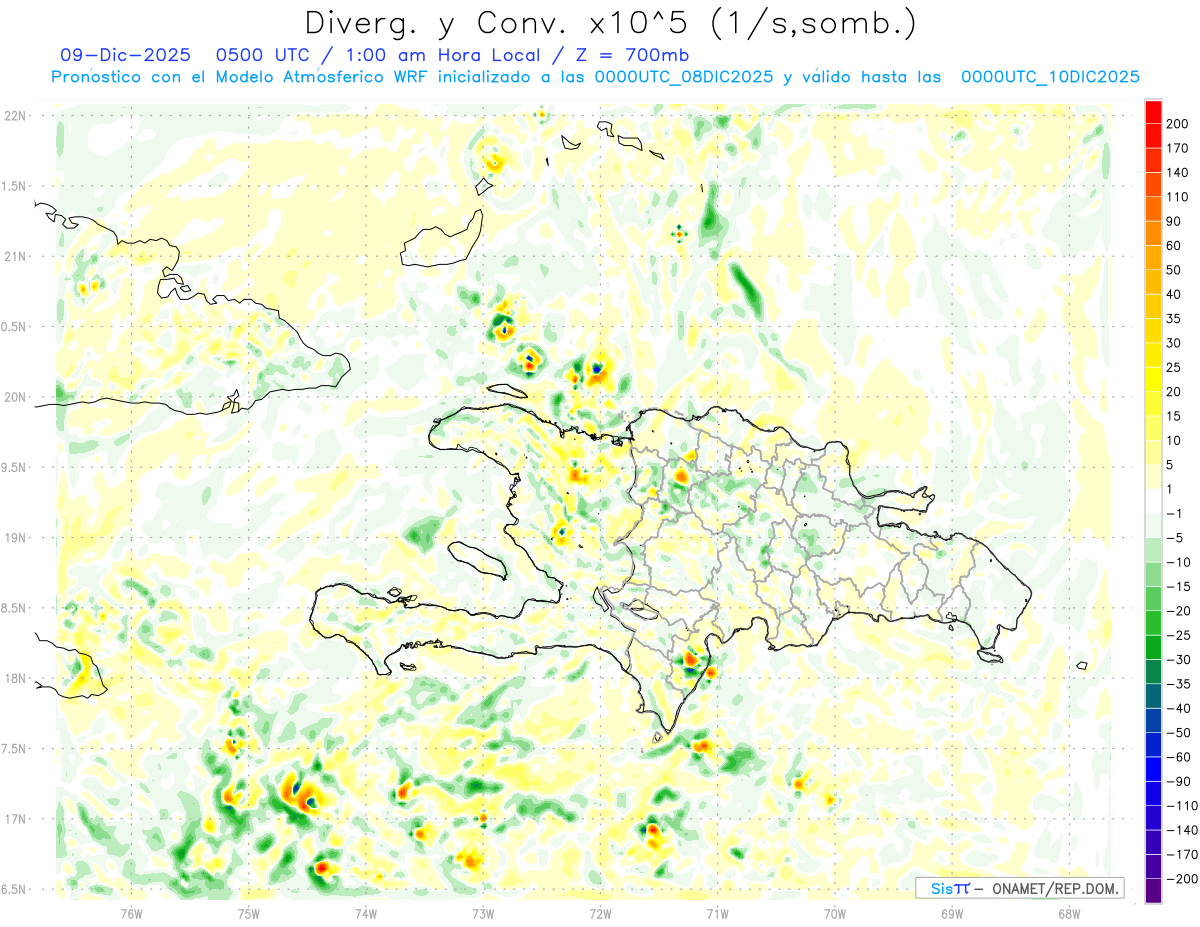The height and width of the screenshot is (927, 1200).
Task: Click the '17N' latitude label
Action: click(14, 819)
